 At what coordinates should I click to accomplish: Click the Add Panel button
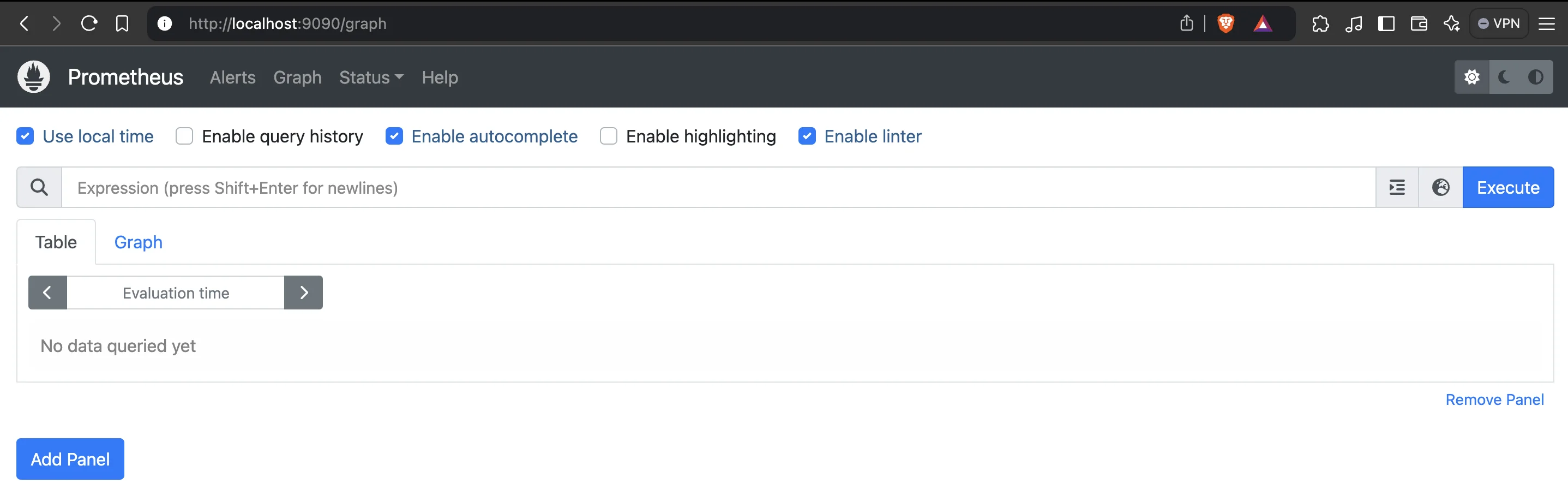click(x=70, y=459)
